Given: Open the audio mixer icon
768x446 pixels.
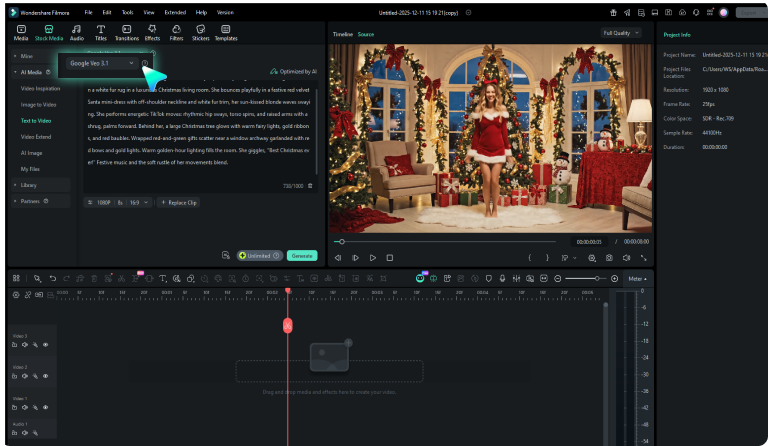Looking at the screenshot, I should click(516, 279).
